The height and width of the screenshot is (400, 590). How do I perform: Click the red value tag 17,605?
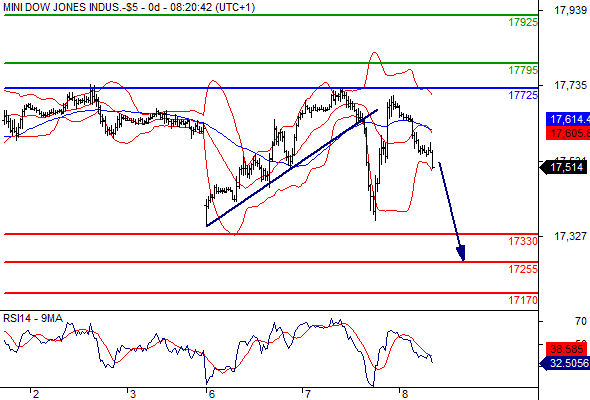click(568, 133)
